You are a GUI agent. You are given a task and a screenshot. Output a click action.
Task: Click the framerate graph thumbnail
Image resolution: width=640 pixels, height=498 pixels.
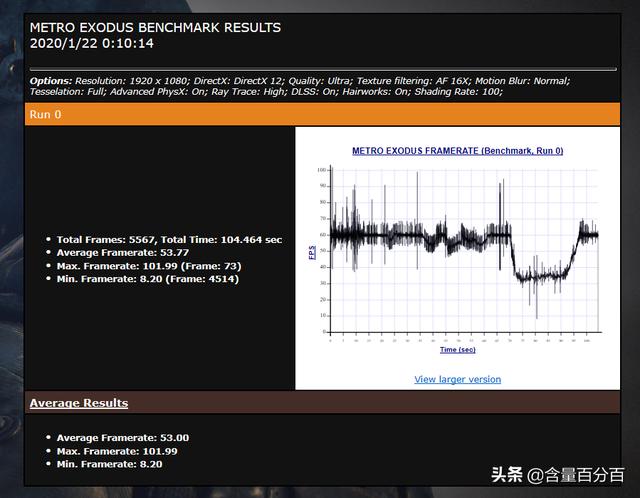[x=457, y=250]
